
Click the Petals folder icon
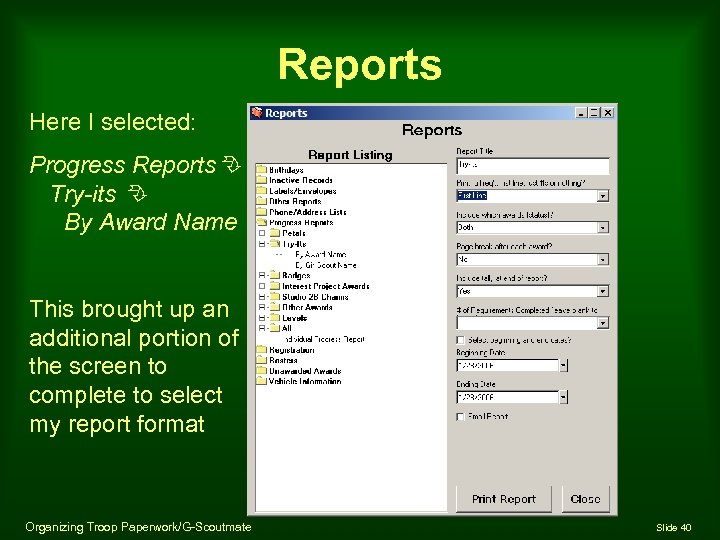(275, 233)
